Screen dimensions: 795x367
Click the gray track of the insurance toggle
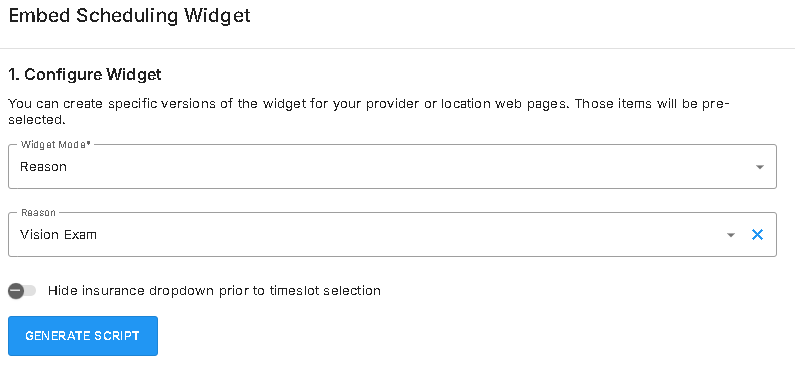click(30, 291)
